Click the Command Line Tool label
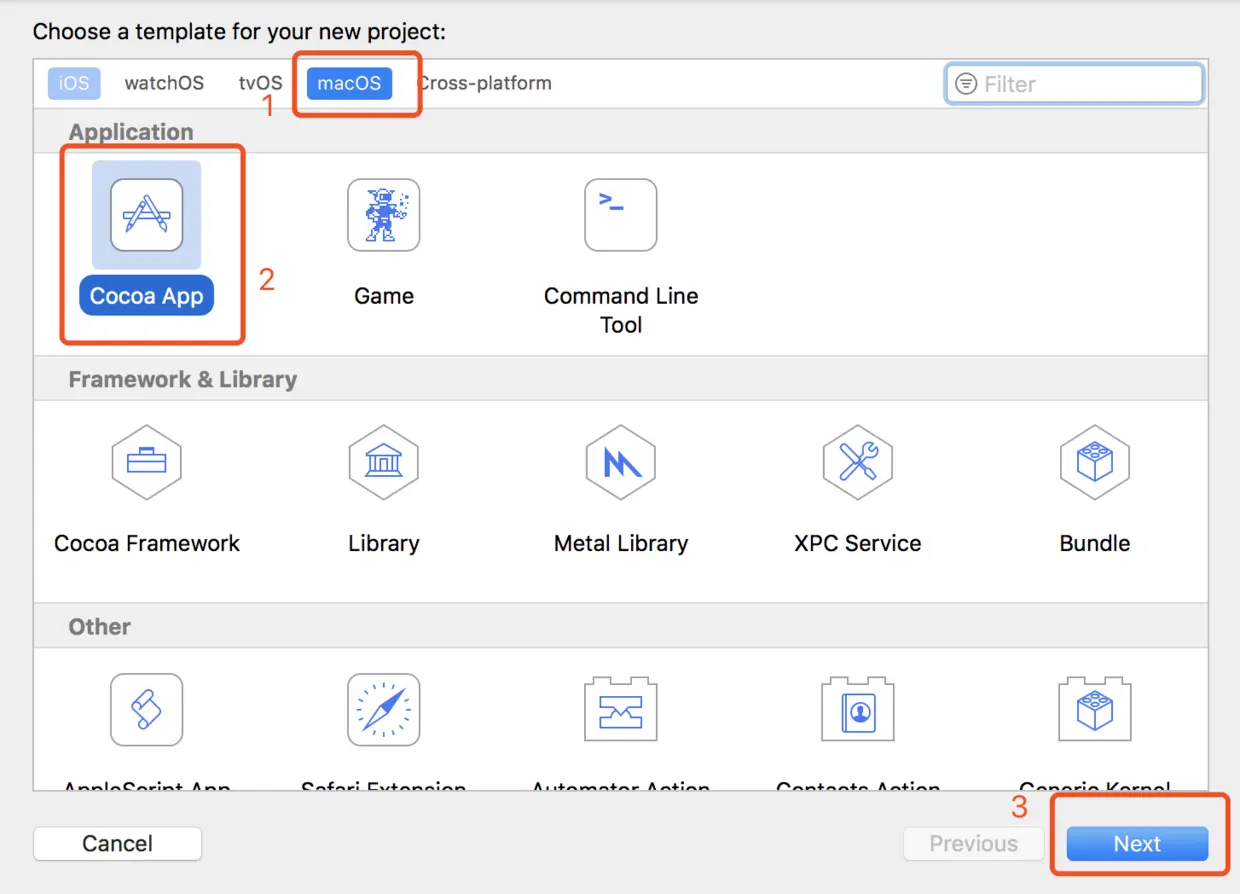The width and height of the screenshot is (1240, 894). (621, 310)
